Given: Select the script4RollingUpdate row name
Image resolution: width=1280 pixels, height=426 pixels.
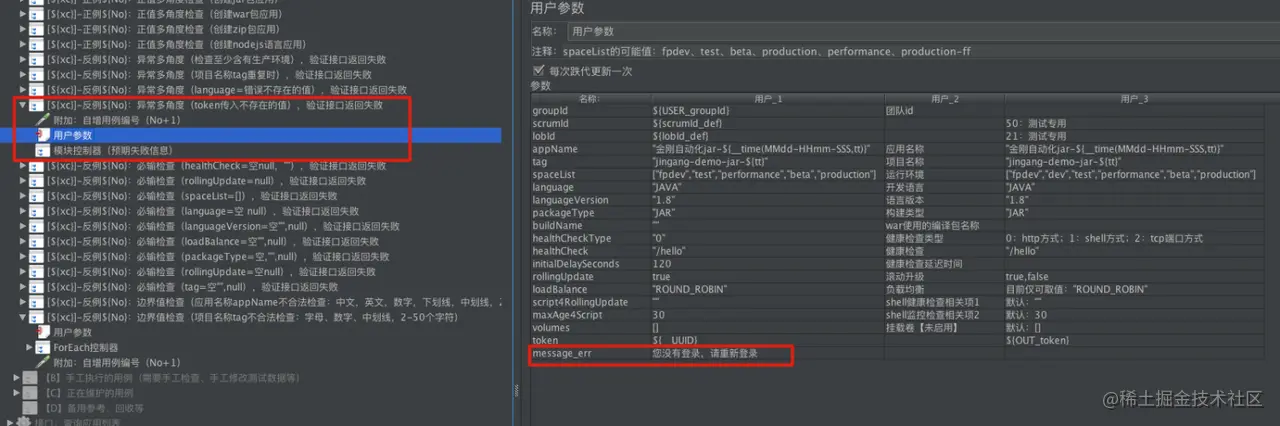Looking at the screenshot, I should (590, 302).
